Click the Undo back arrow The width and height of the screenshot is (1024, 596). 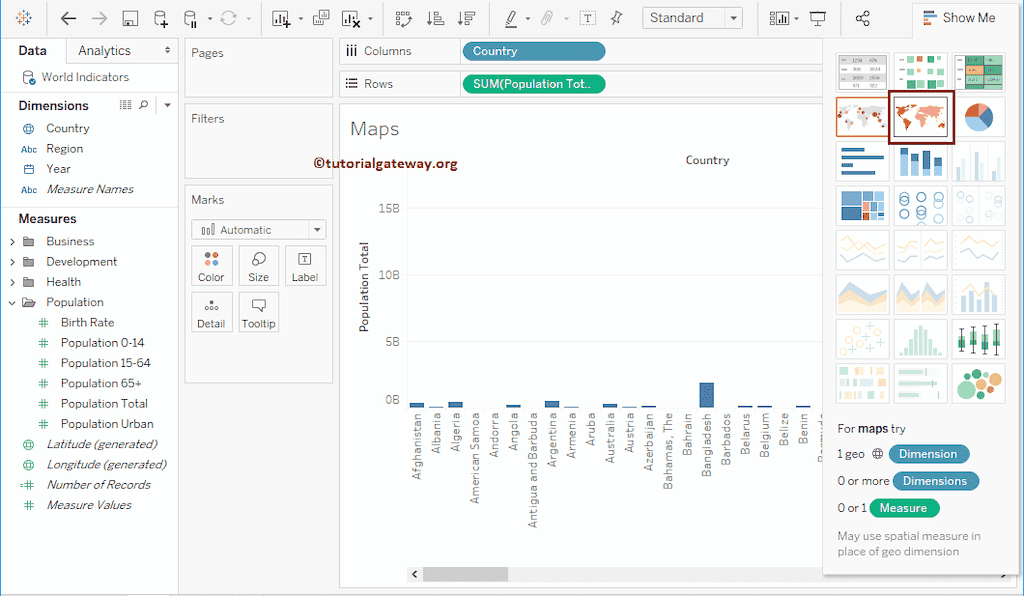click(x=68, y=18)
